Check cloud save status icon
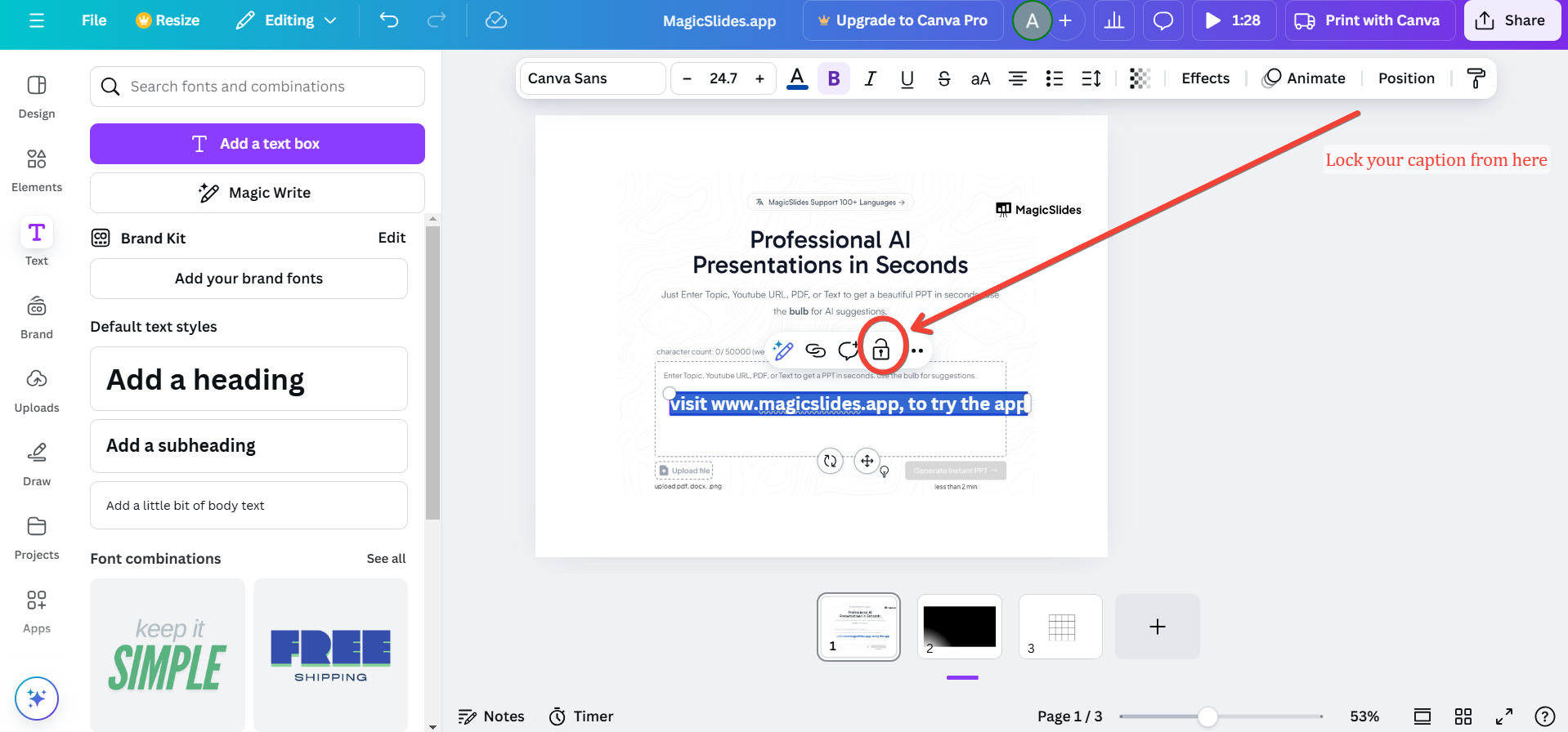 click(496, 20)
